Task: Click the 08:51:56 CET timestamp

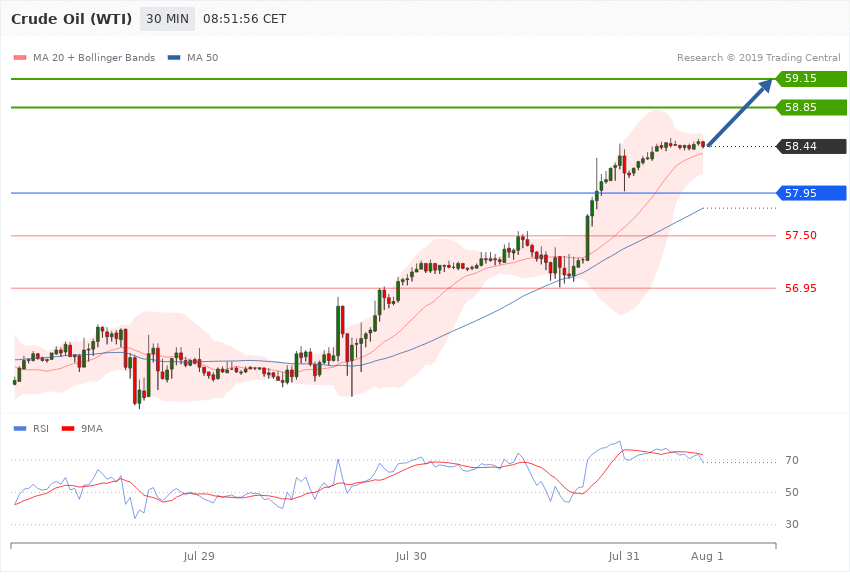Action: [244, 19]
